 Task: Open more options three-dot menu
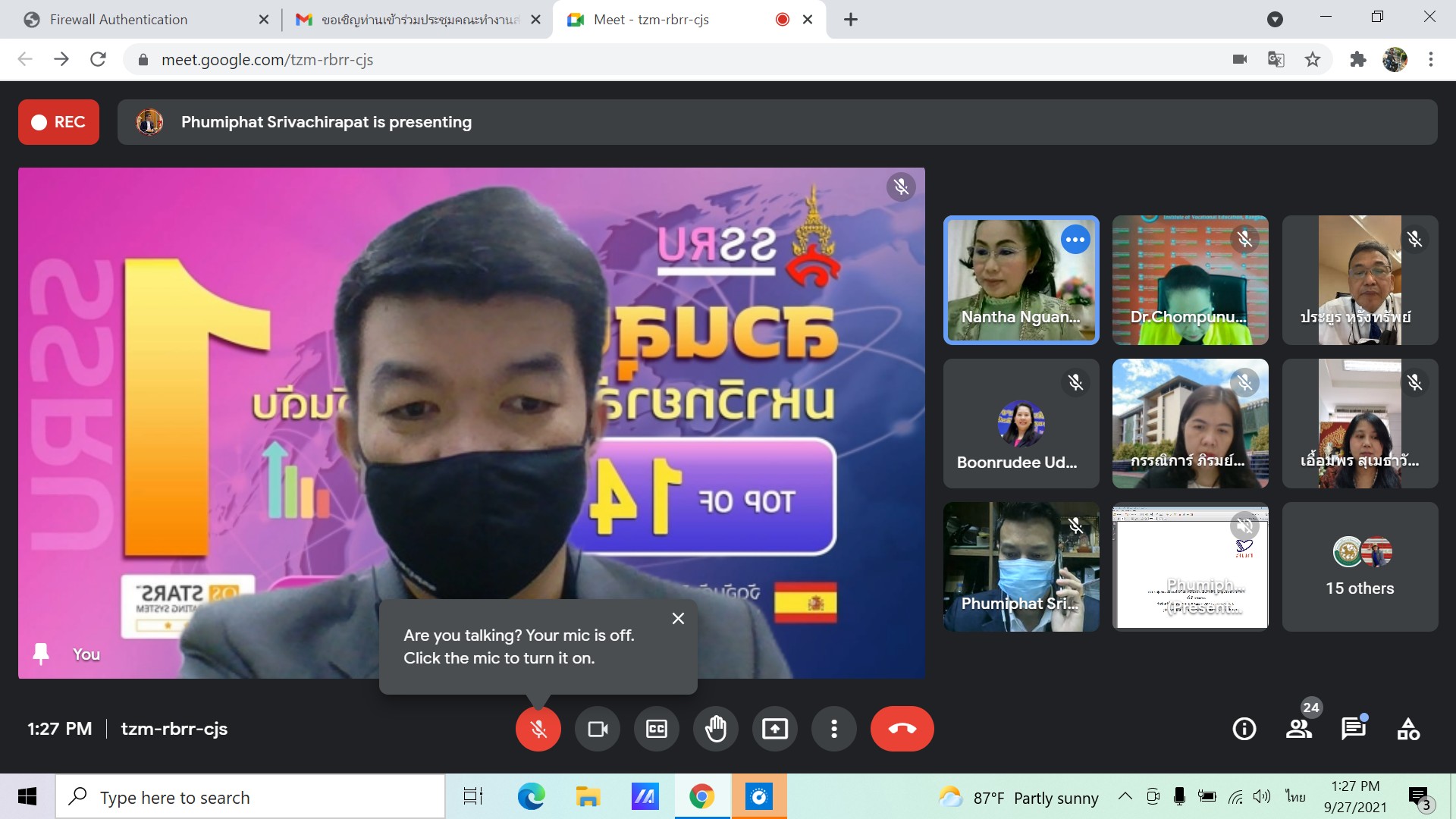833,729
